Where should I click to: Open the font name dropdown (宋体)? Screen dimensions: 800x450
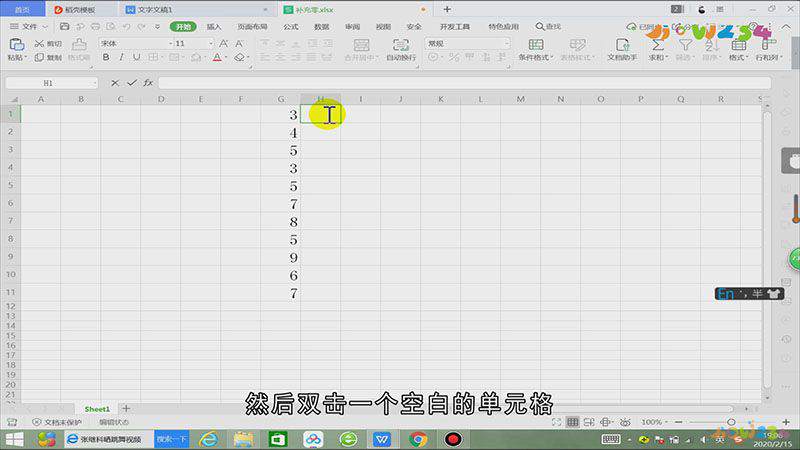pos(170,44)
